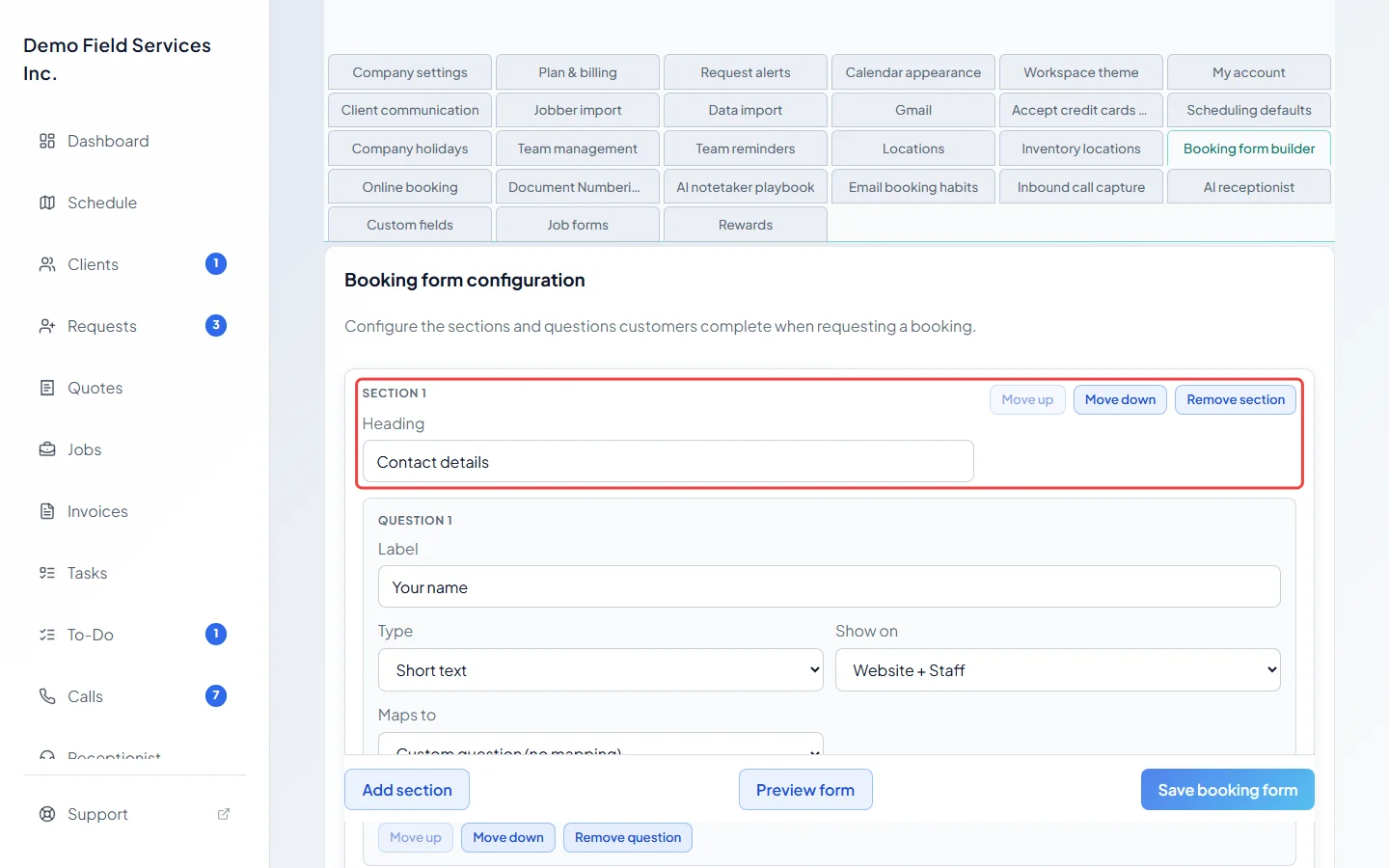Image resolution: width=1389 pixels, height=868 pixels.
Task: Click the Preview form button
Action: coord(805,790)
